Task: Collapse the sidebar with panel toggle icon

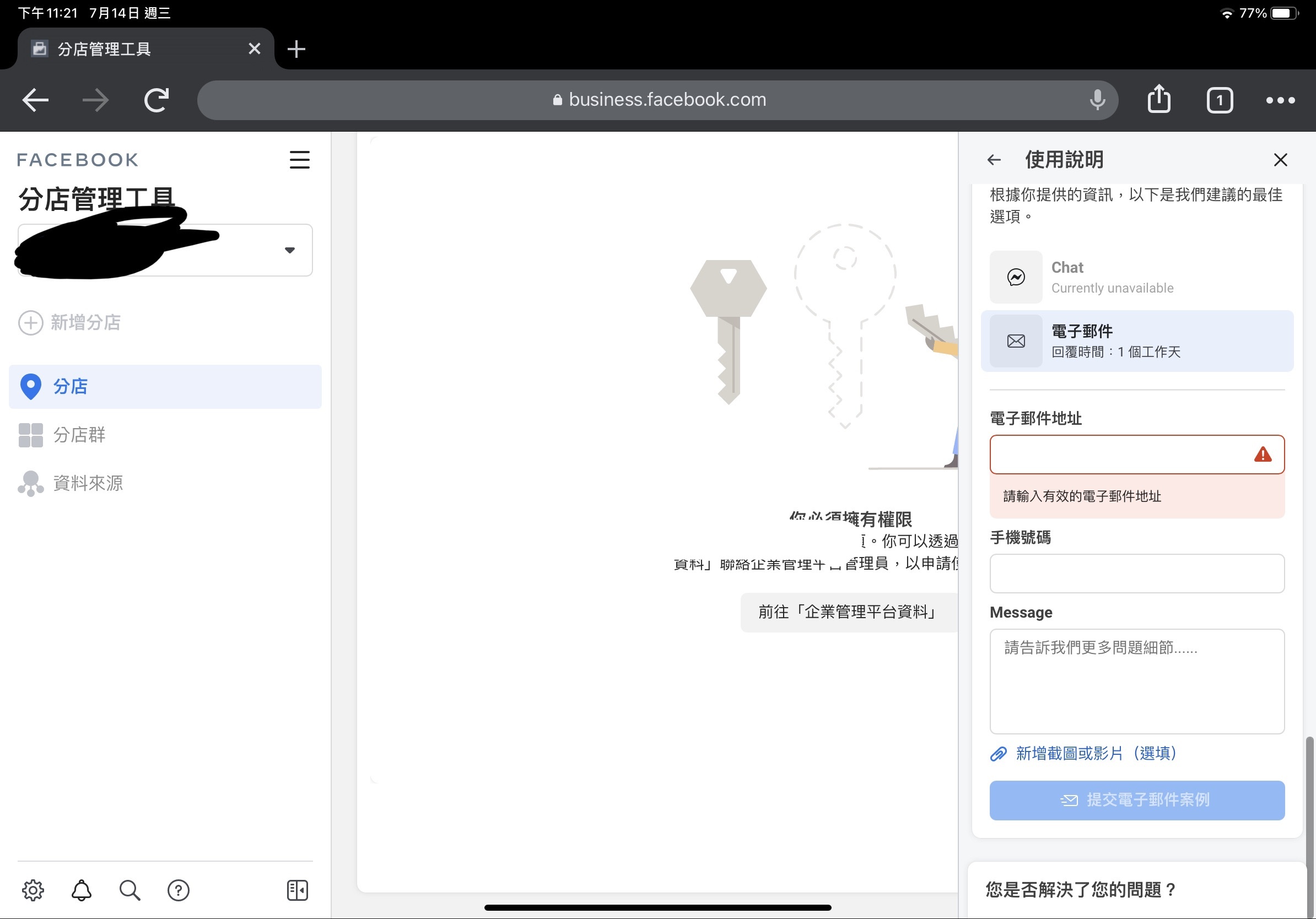Action: [x=297, y=890]
